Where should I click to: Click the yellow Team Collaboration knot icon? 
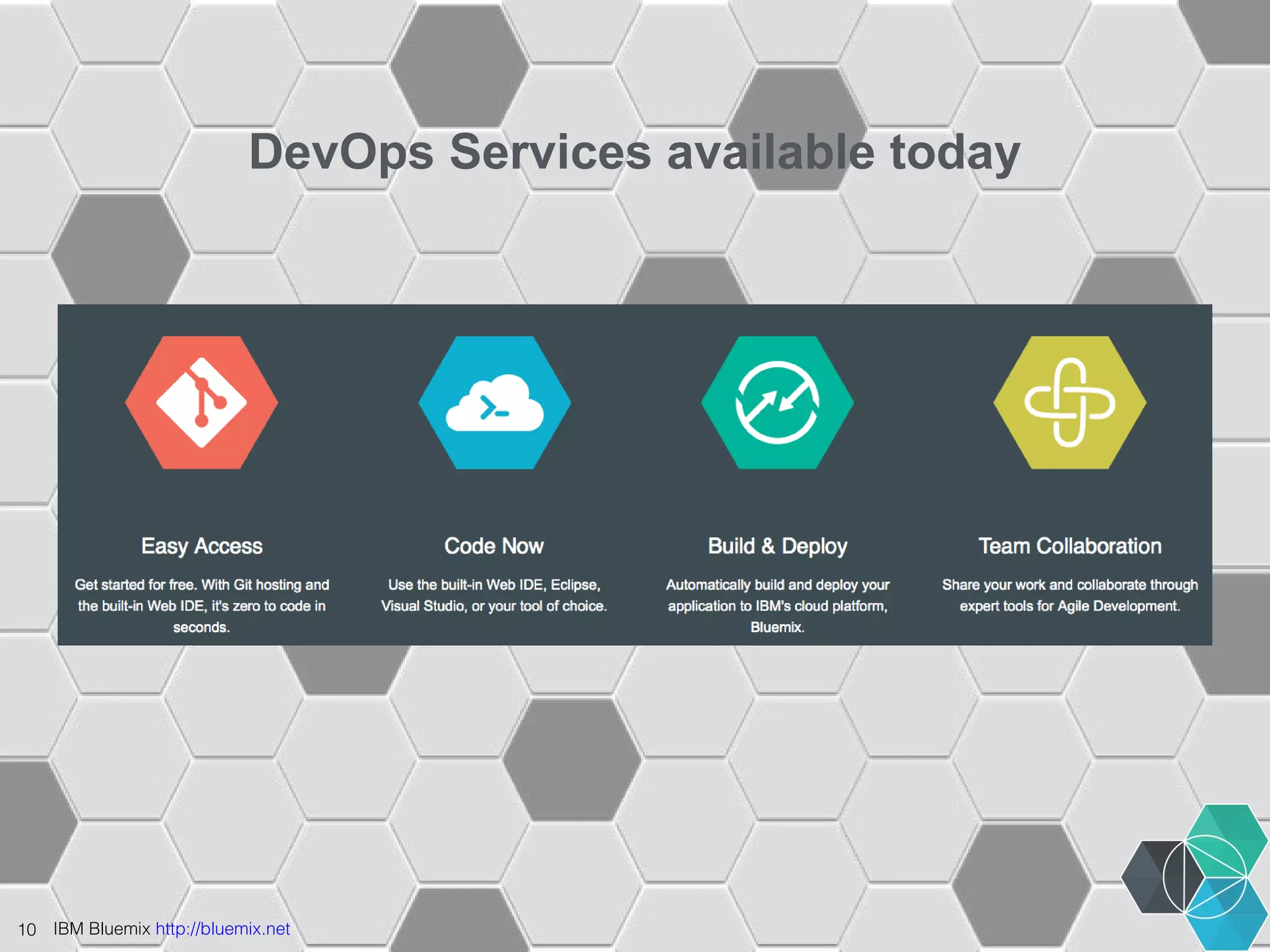[1070, 402]
